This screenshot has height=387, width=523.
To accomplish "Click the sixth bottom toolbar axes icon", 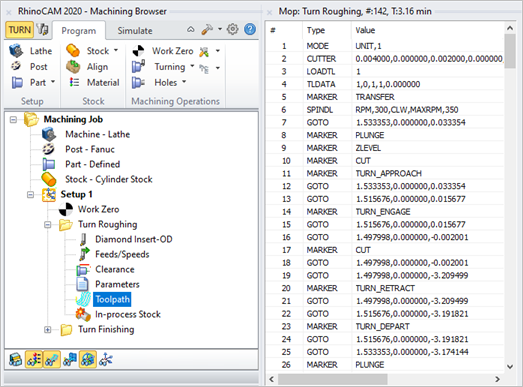I will click(x=106, y=360).
